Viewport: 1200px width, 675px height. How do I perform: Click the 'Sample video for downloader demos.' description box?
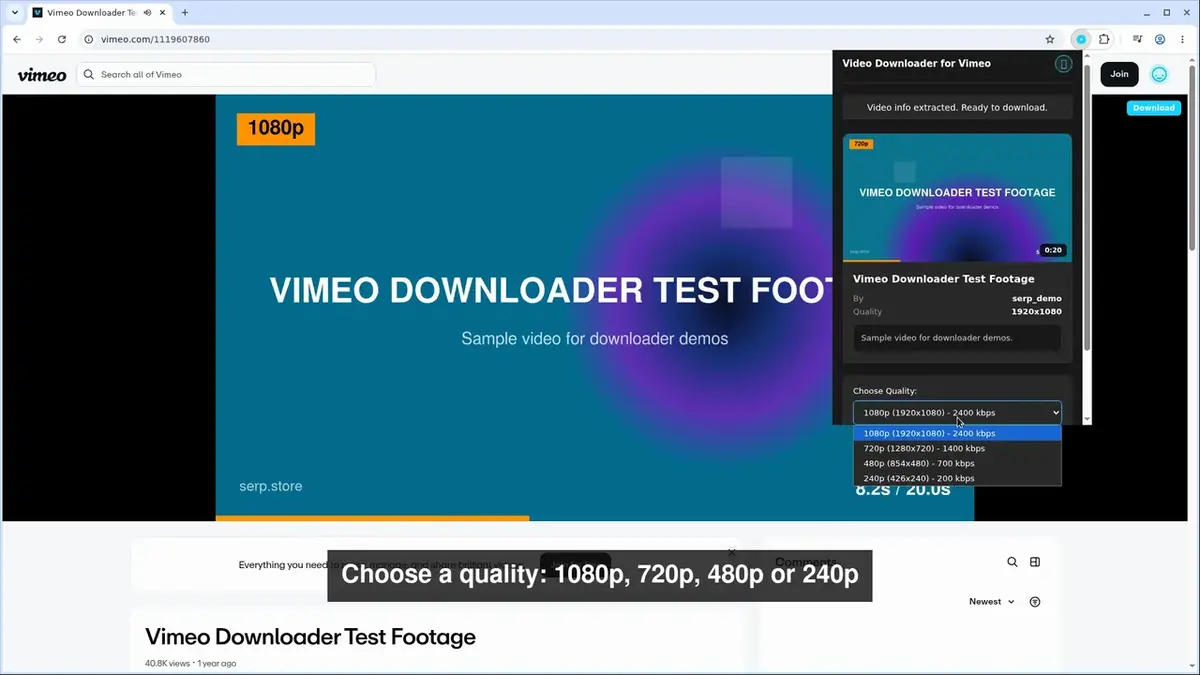point(957,338)
